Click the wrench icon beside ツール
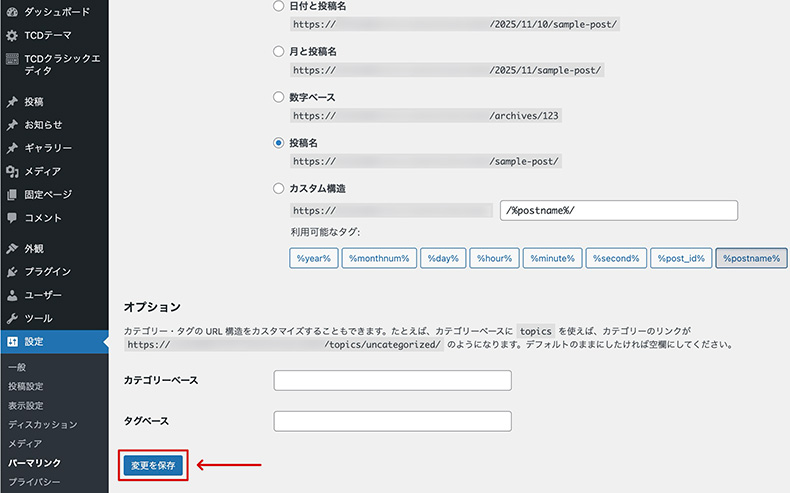790x493 pixels. tap(12, 318)
